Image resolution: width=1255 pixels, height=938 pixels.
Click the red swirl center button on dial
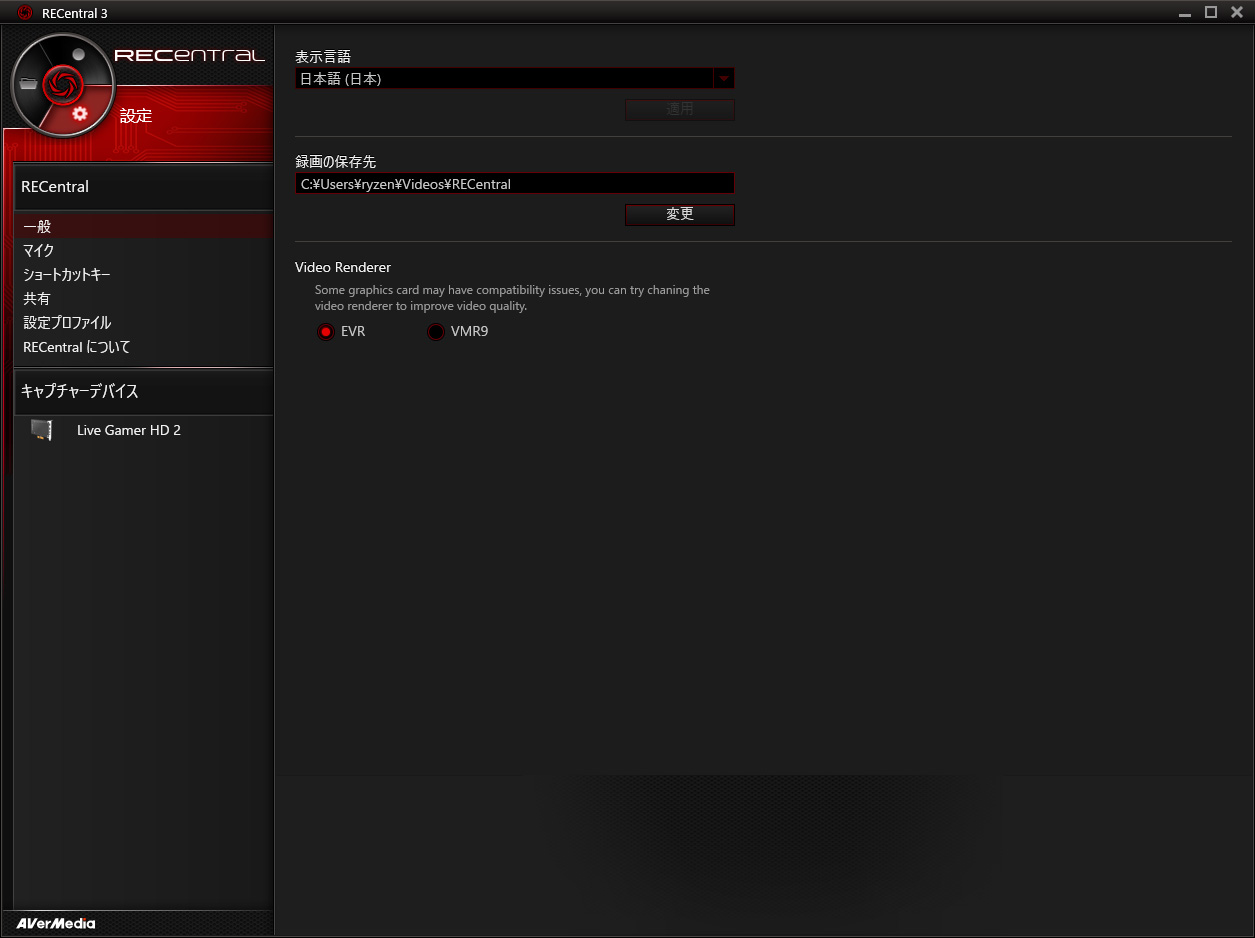click(61, 84)
